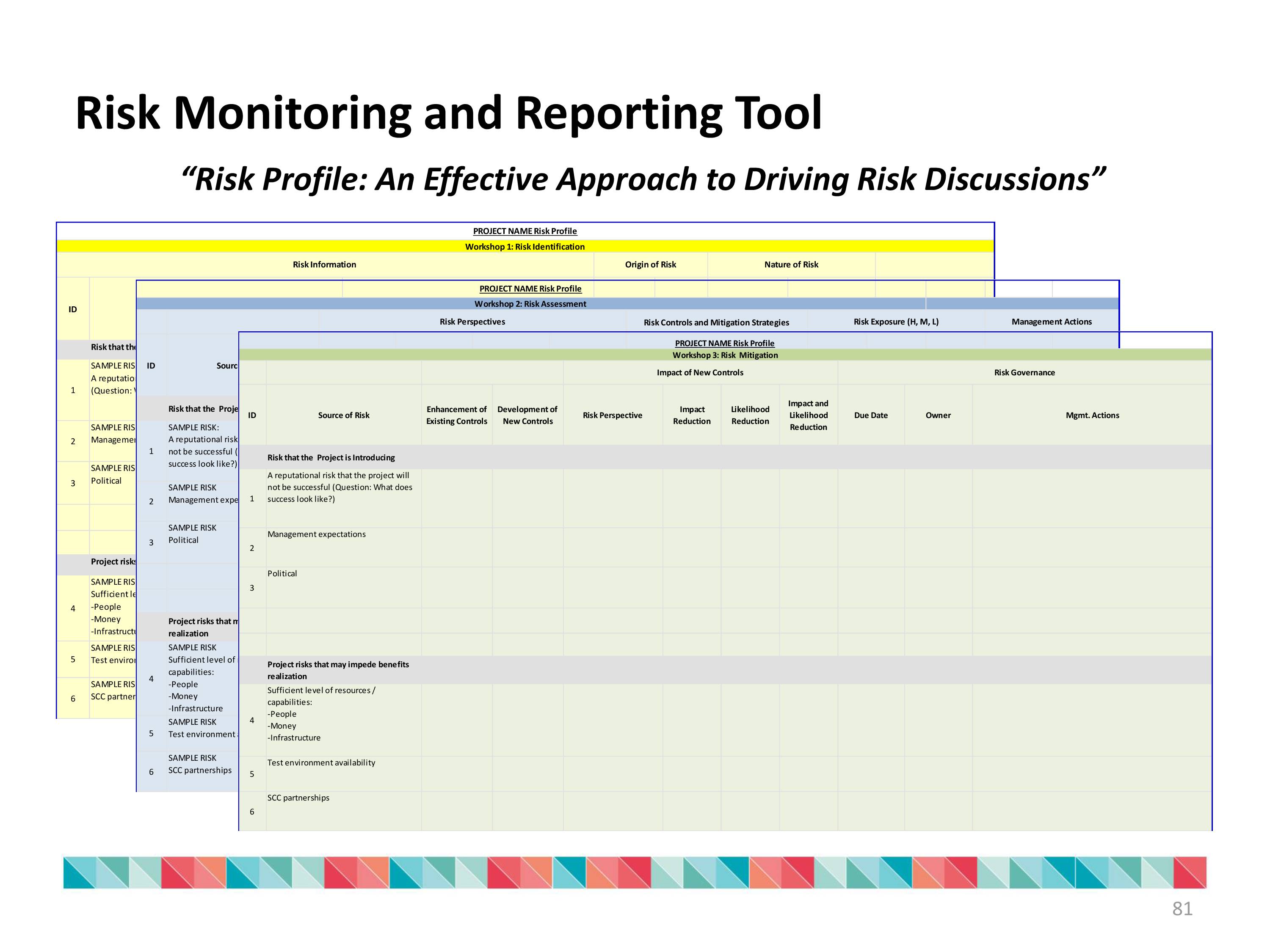Select 'PROJECT NAME Risk Profile' title above Workshop 1
Screen dimensions: 1270x952
tap(525, 231)
